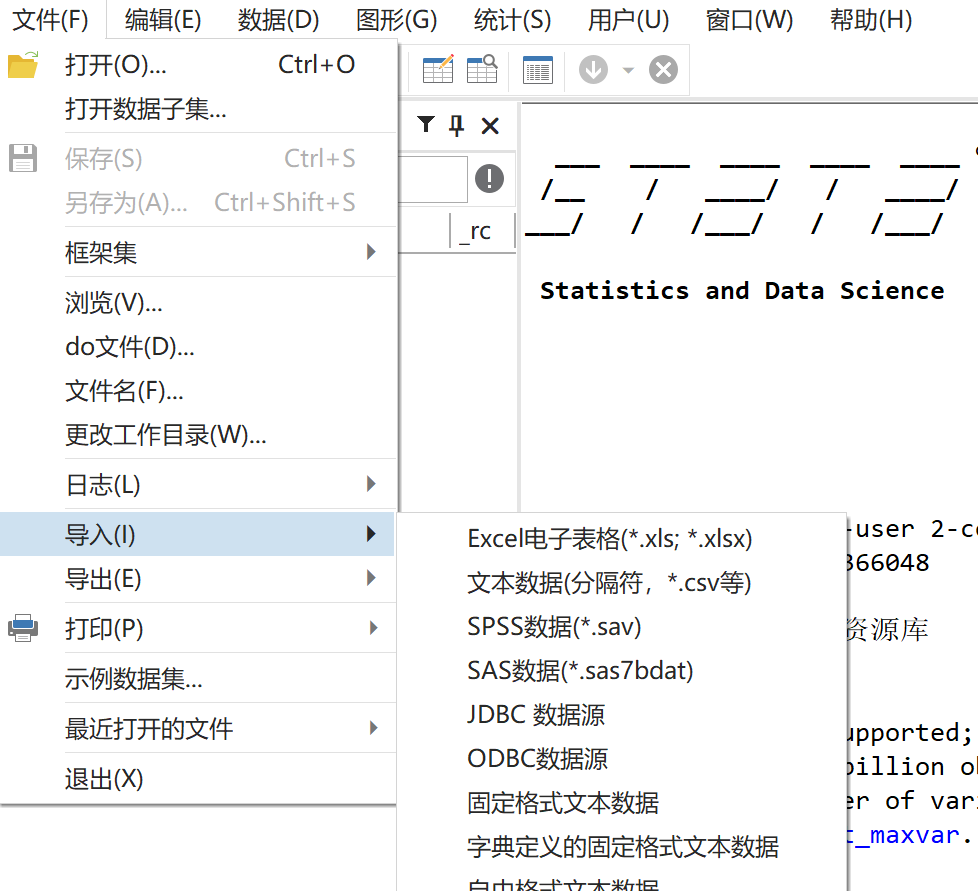Open the 窗口(W) menu
Viewport: 978px width, 891px height.
(x=749, y=20)
